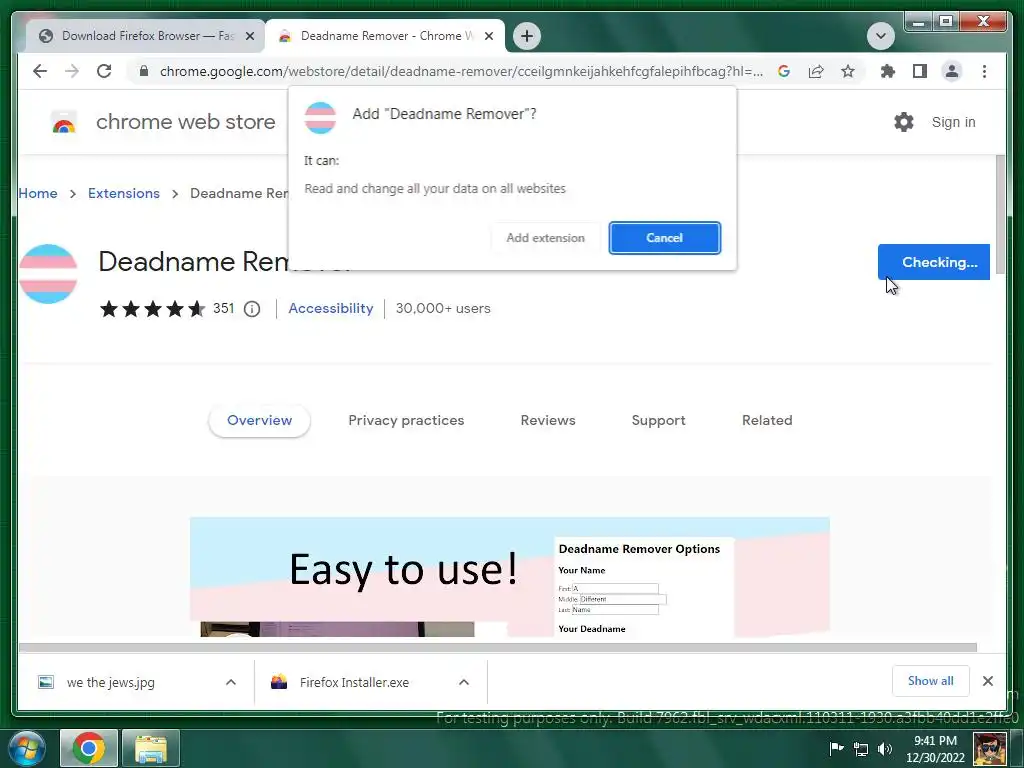Open the Support tab
1024x768 pixels.
click(x=658, y=421)
